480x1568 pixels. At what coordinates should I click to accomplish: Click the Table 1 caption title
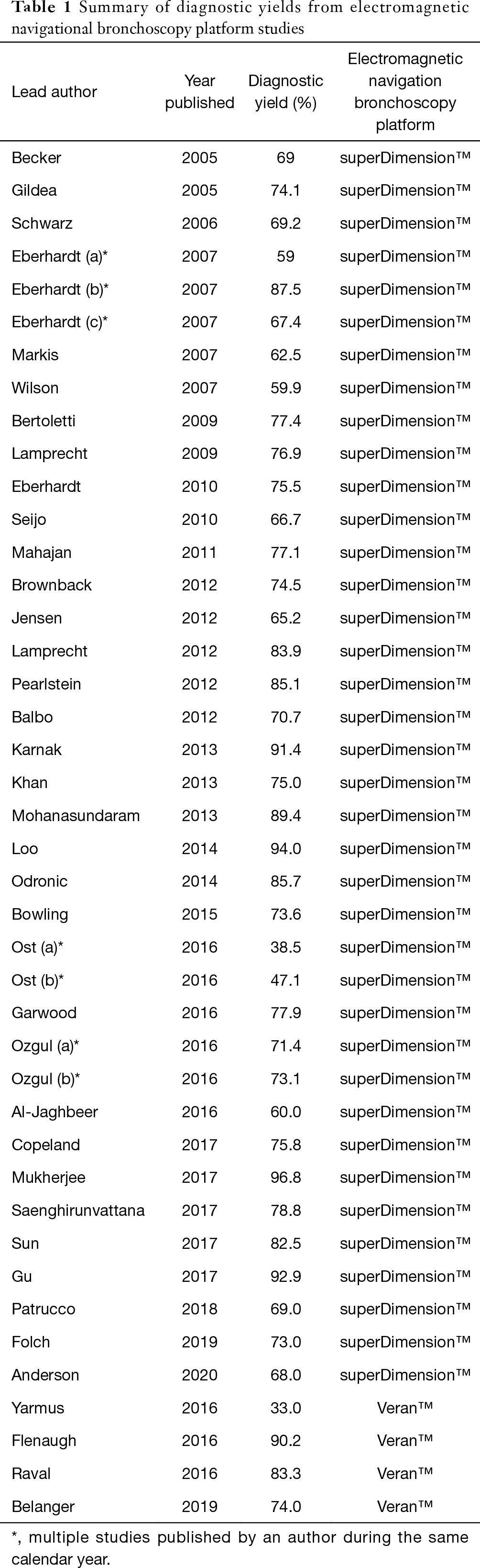(x=240, y=18)
